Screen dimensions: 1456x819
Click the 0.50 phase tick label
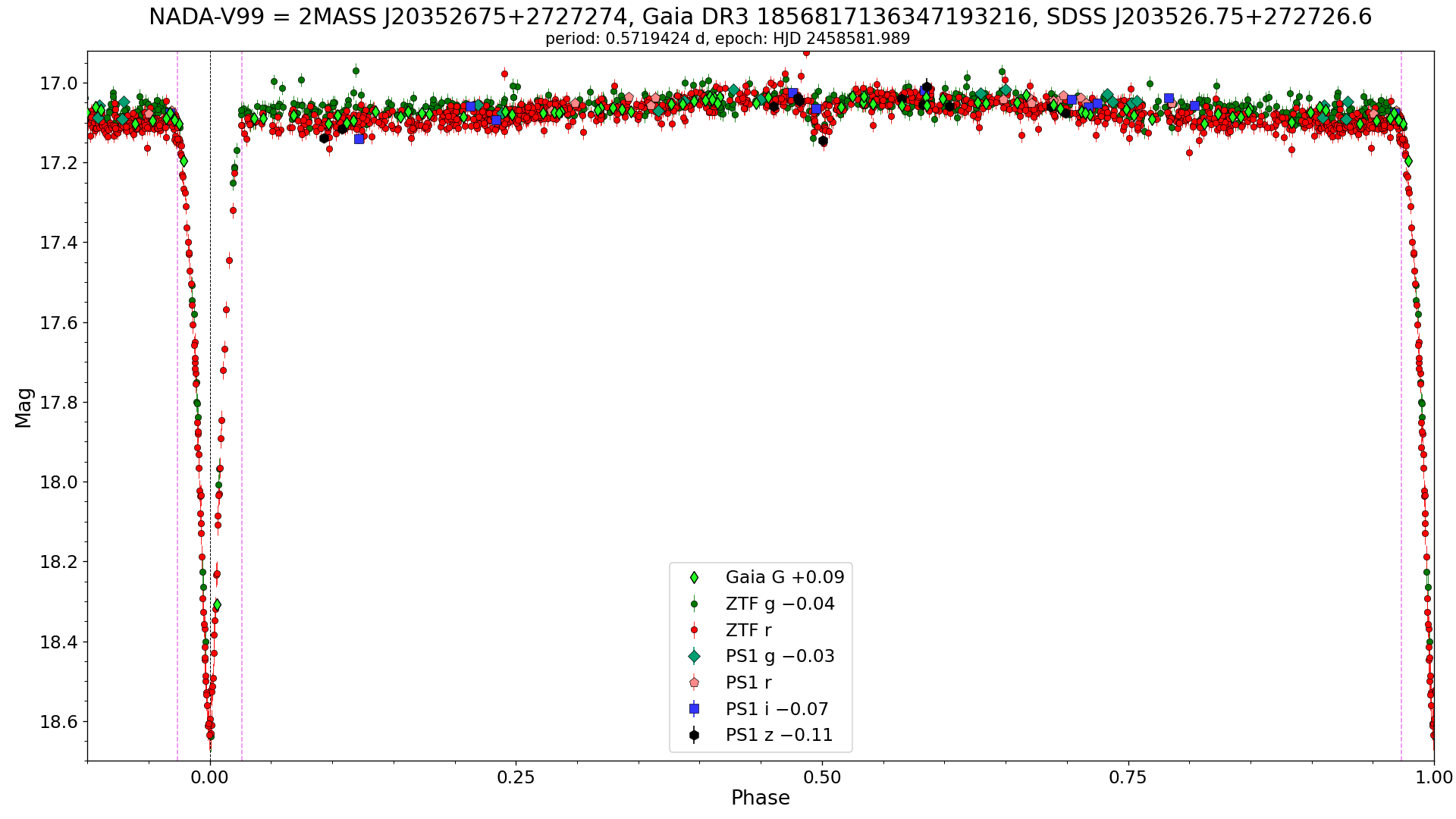tap(822, 777)
